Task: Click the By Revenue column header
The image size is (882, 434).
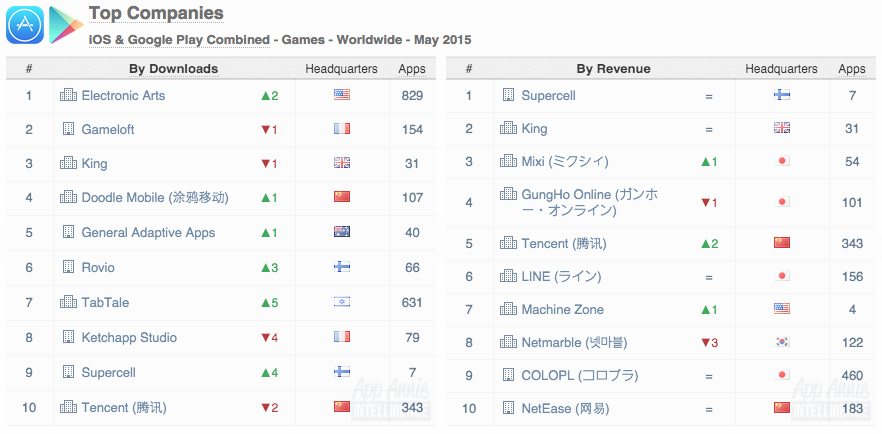Action: (613, 69)
